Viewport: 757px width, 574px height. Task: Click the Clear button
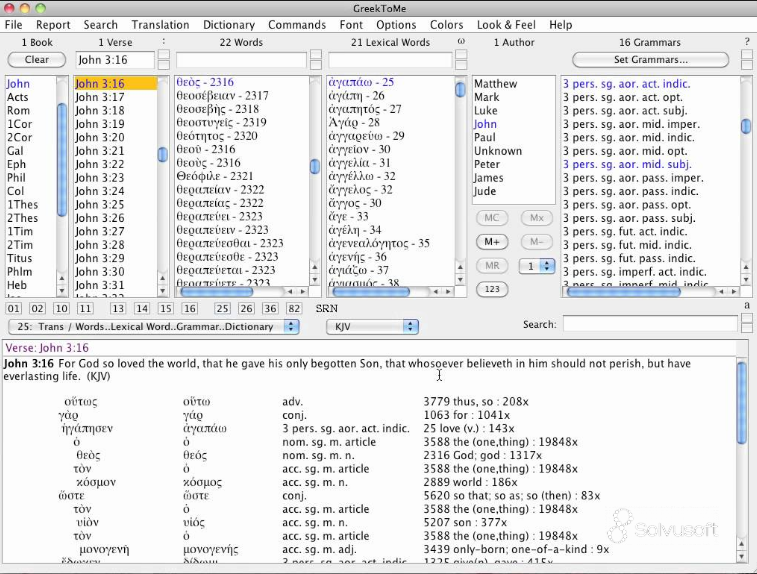click(x=37, y=60)
